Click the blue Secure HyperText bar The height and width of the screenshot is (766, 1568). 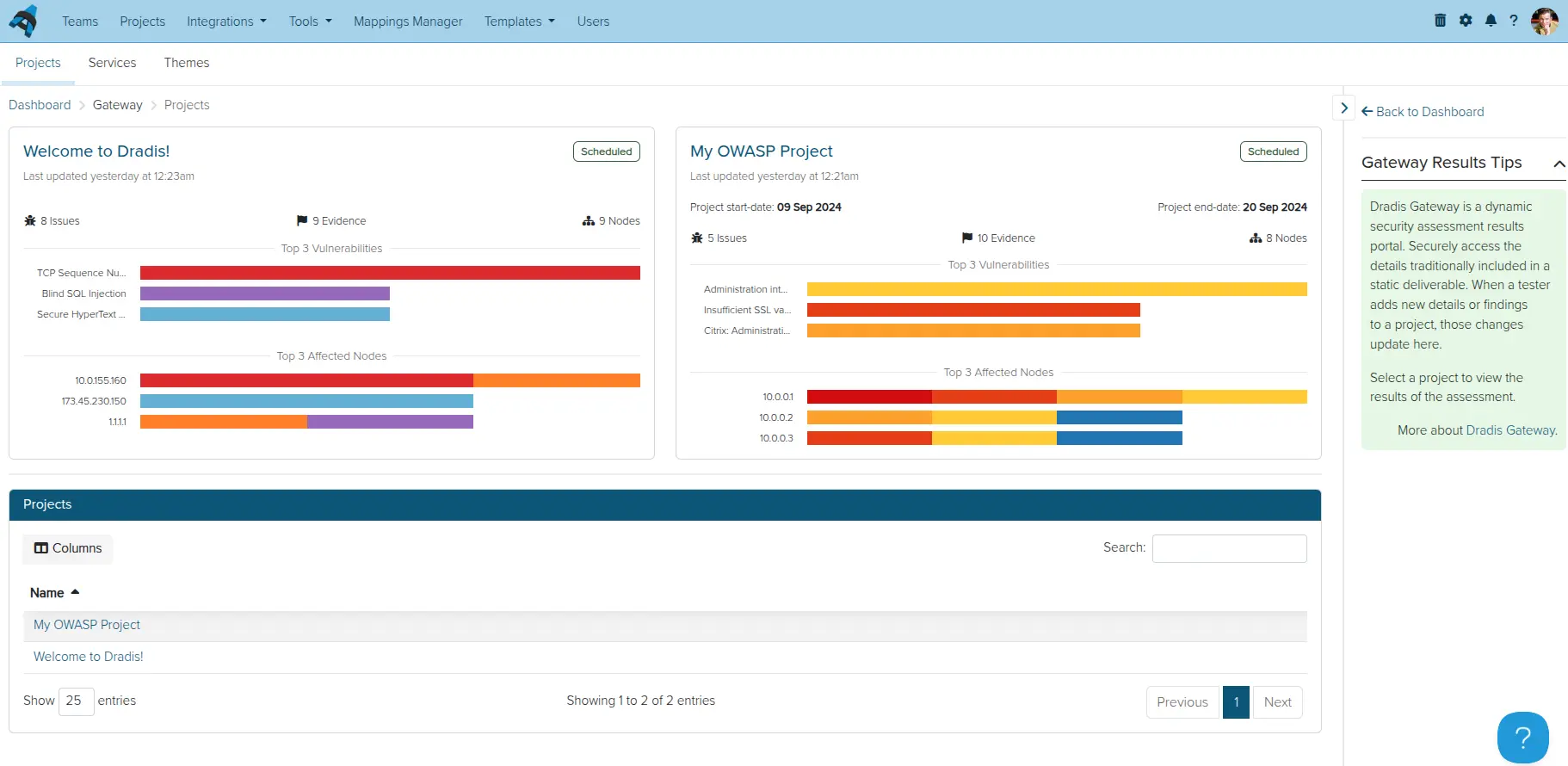tap(265, 314)
